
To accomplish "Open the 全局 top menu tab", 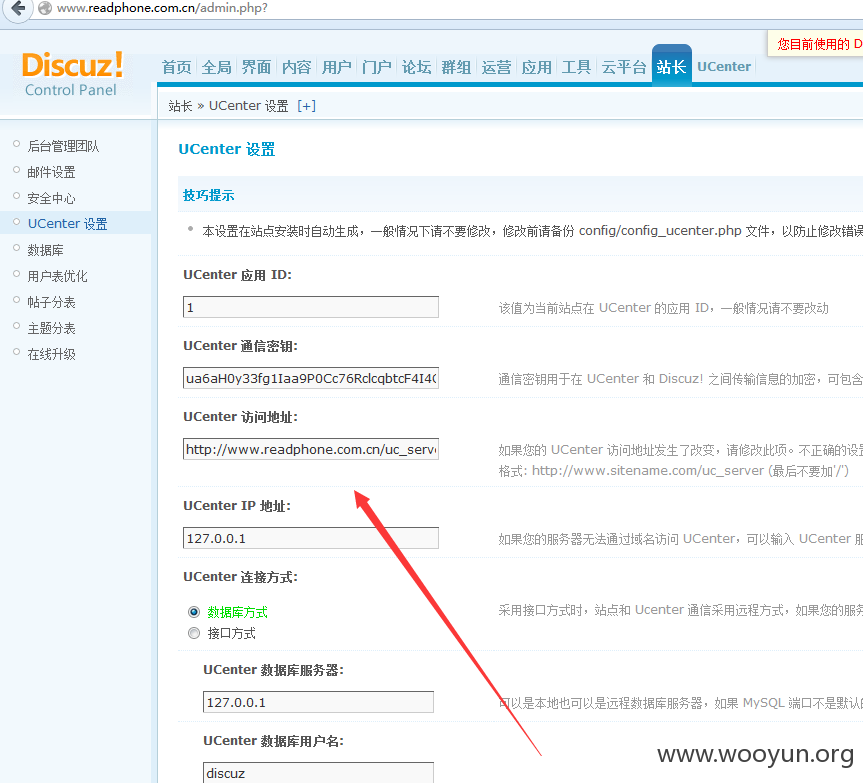I will (x=216, y=67).
